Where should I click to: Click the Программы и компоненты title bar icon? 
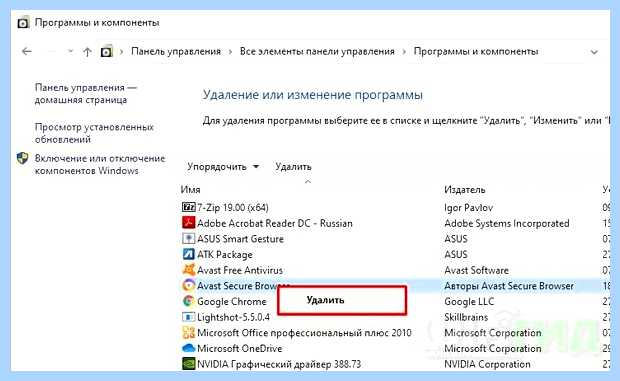(23, 23)
